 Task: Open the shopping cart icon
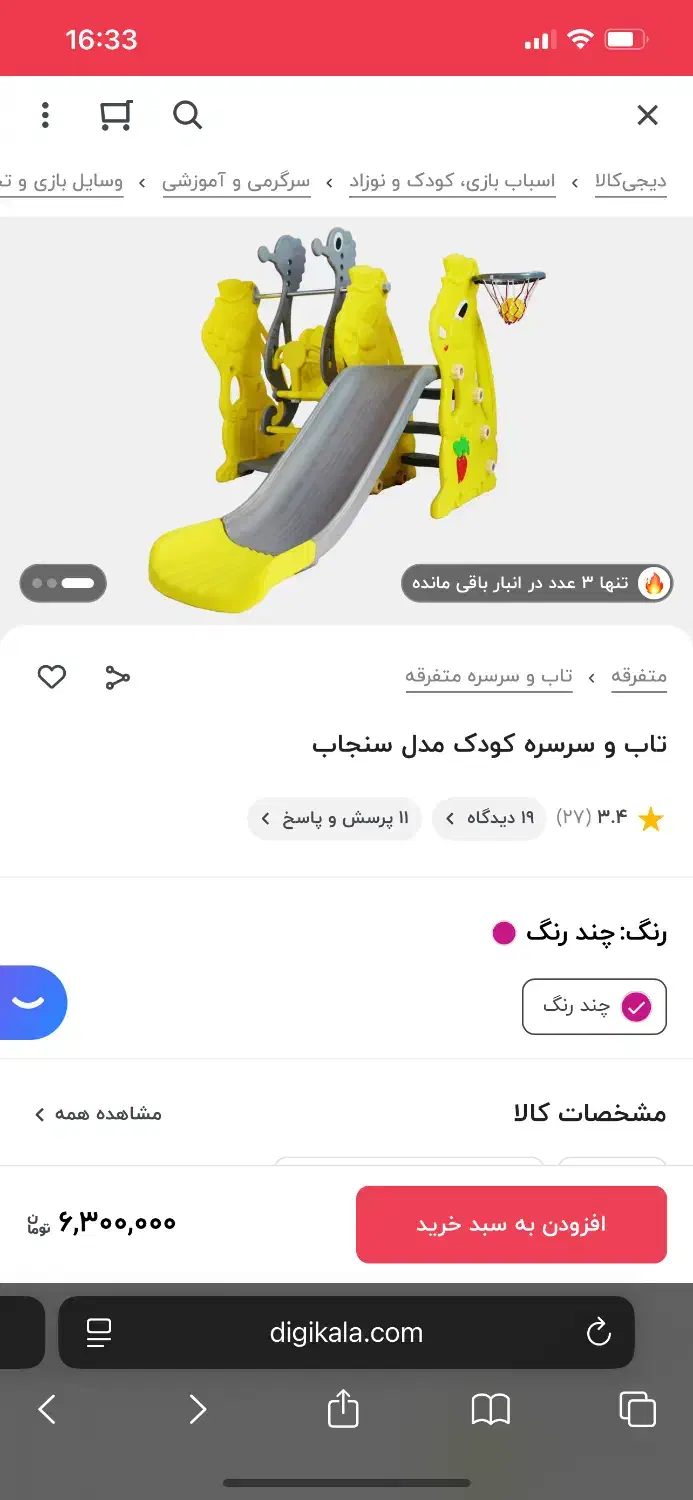click(116, 115)
